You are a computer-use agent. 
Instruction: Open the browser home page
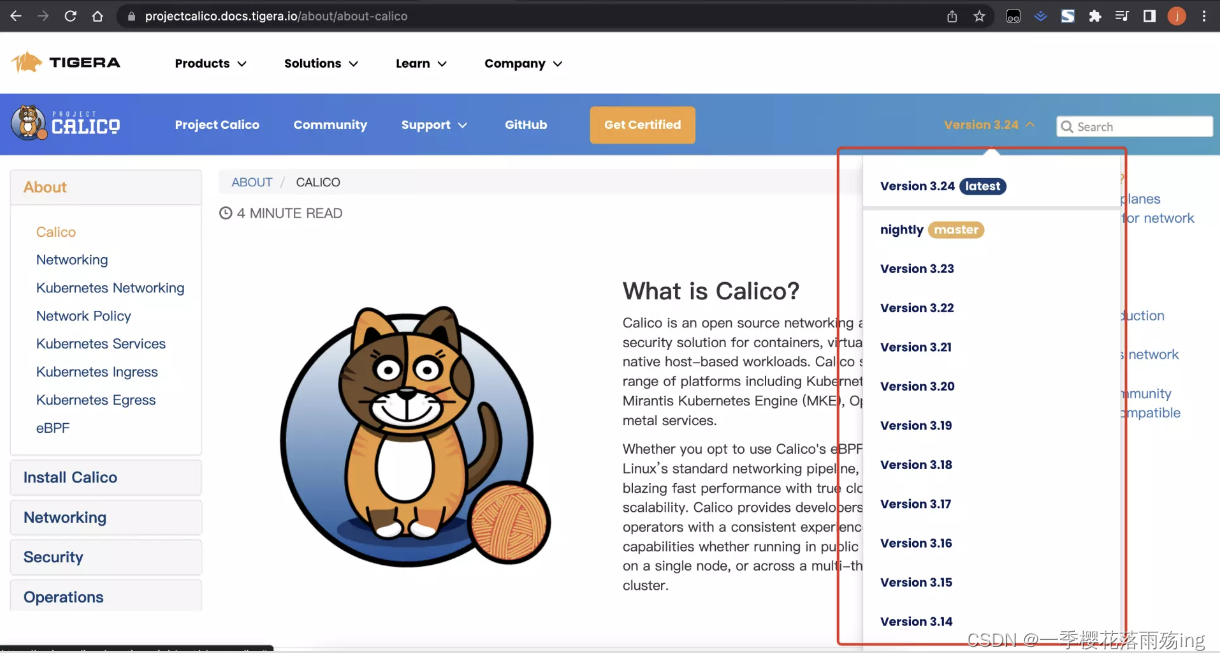[x=97, y=16]
